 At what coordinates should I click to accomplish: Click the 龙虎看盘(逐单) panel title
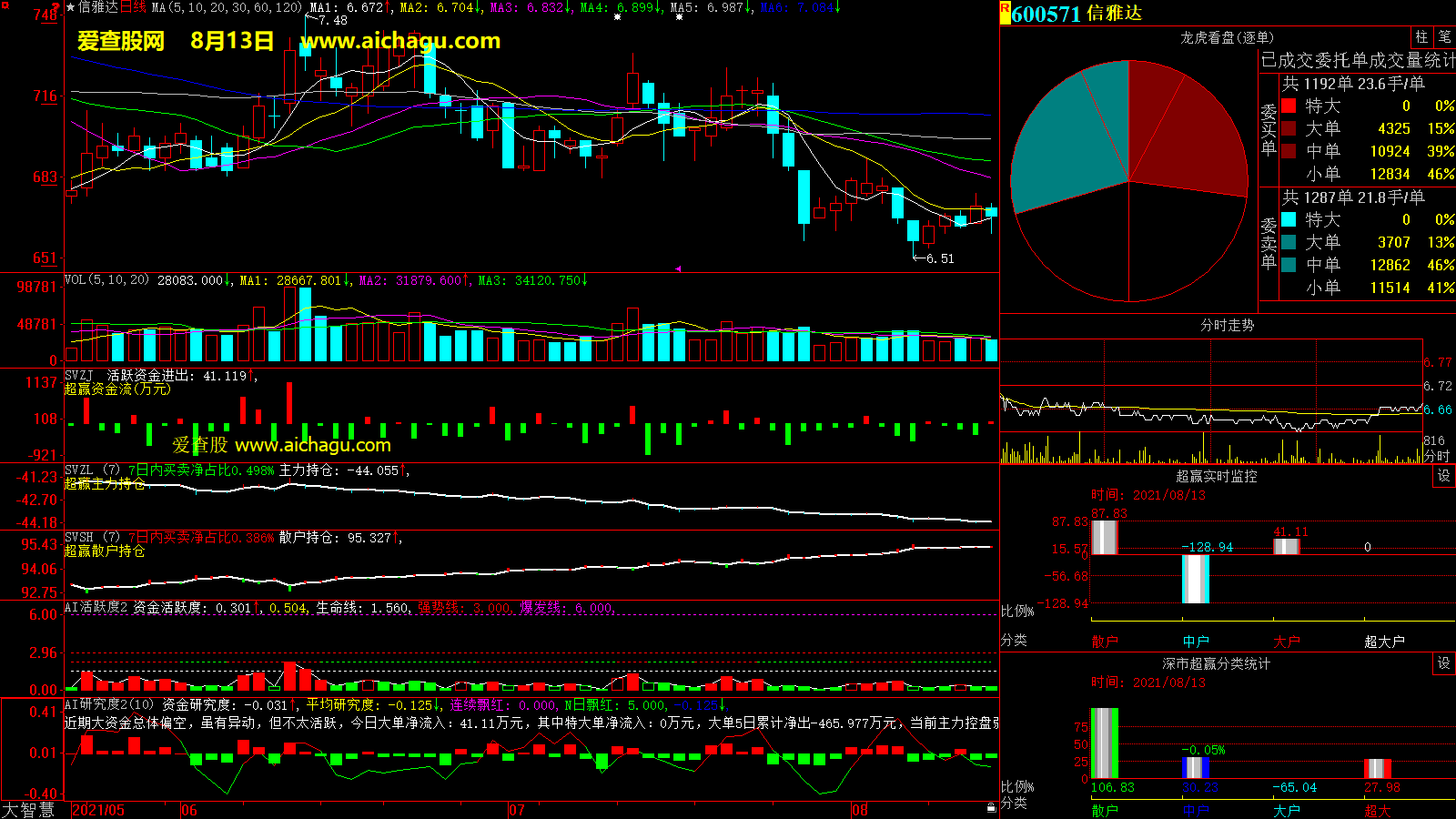click(x=1227, y=37)
